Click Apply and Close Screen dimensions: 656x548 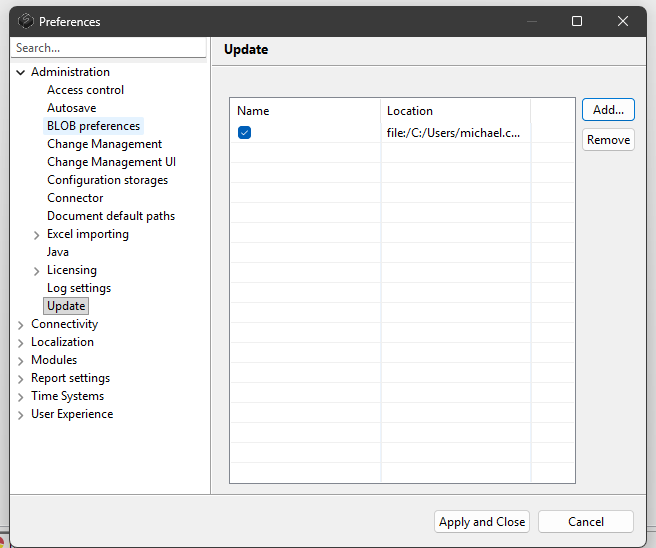[x=482, y=521]
